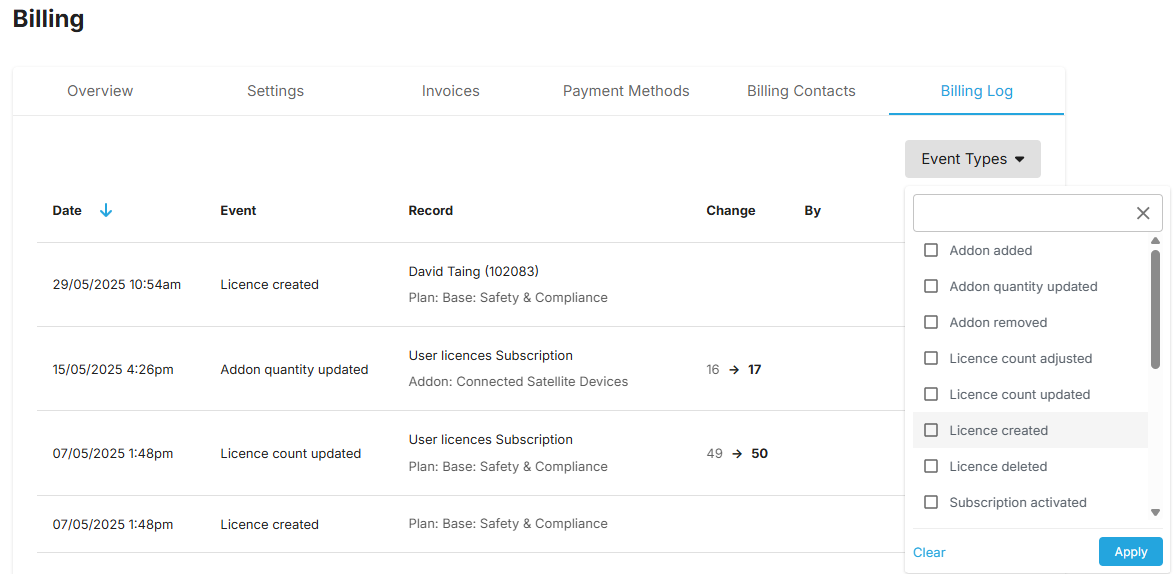This screenshot has width=1174, height=574.
Task: Click the Clear link in filter panel
Action: (929, 552)
